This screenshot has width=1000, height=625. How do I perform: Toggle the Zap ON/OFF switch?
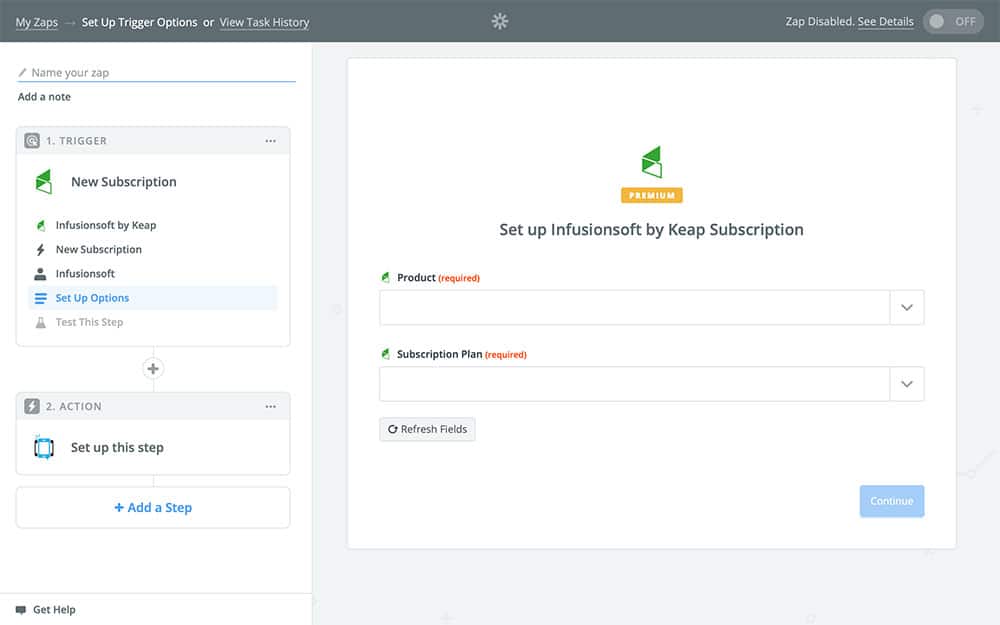[x=953, y=22]
